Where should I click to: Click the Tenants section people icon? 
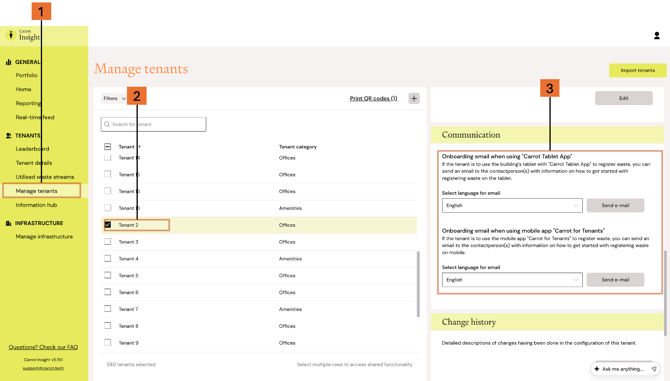pos(9,135)
